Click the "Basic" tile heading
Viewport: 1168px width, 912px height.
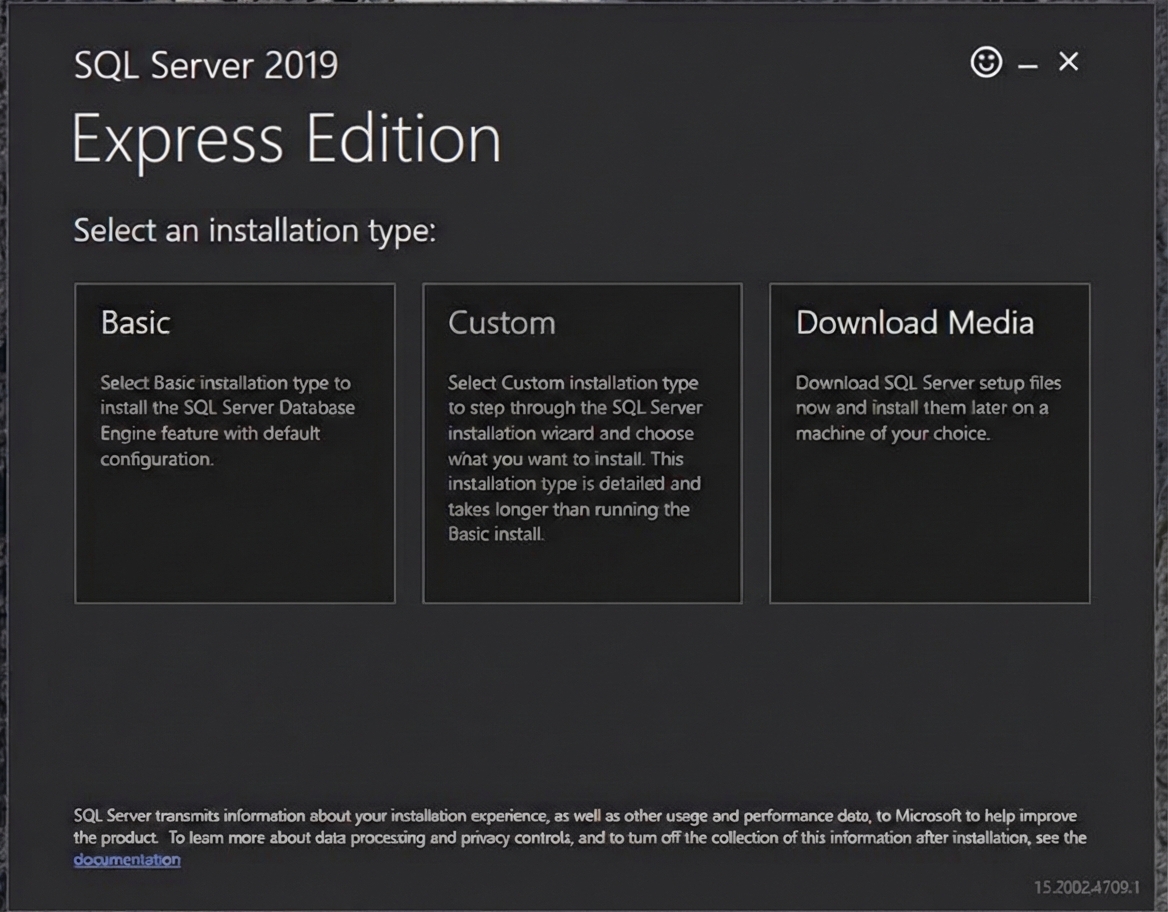point(136,323)
